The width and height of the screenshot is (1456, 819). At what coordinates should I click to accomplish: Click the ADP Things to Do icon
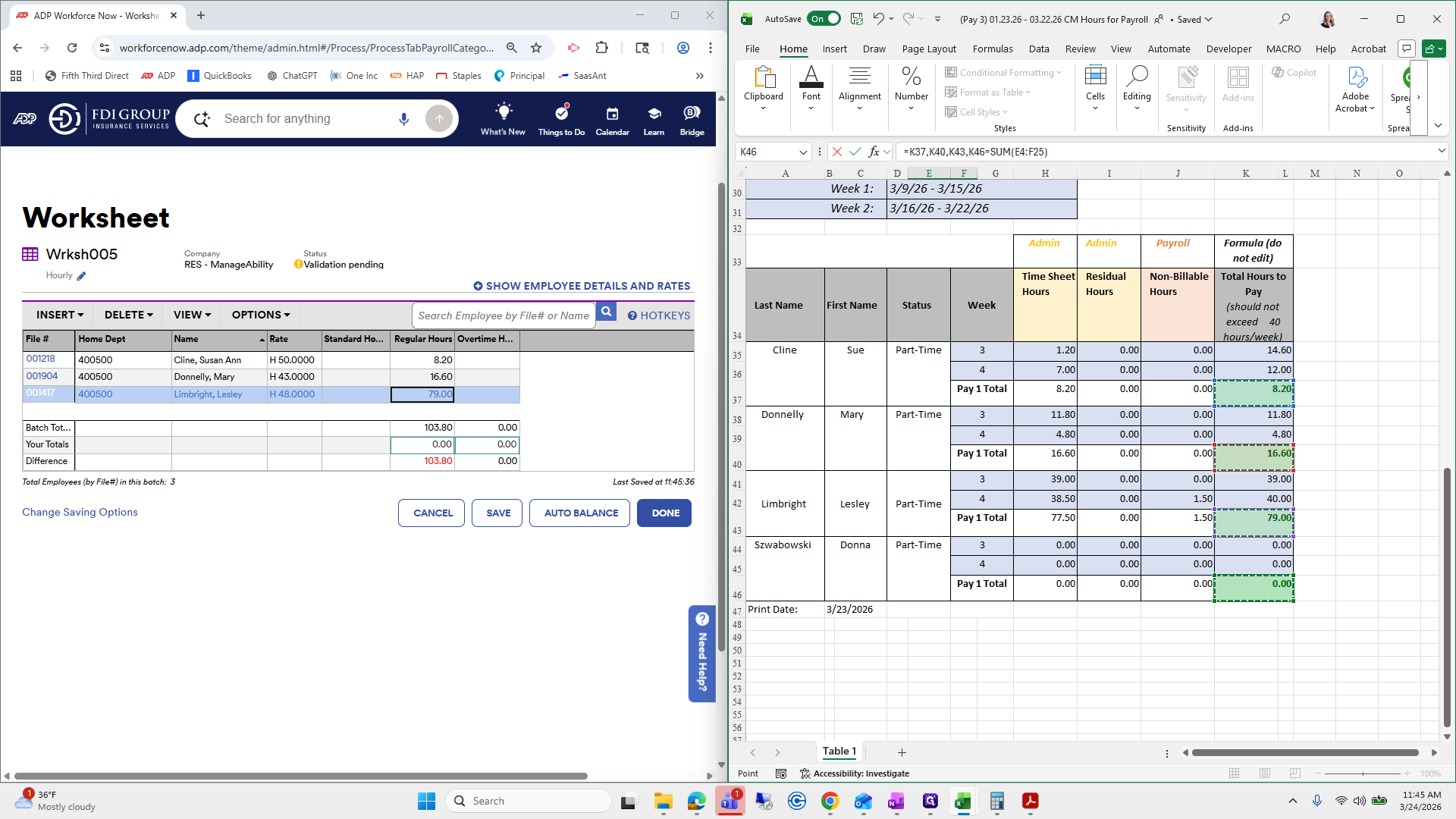561,115
